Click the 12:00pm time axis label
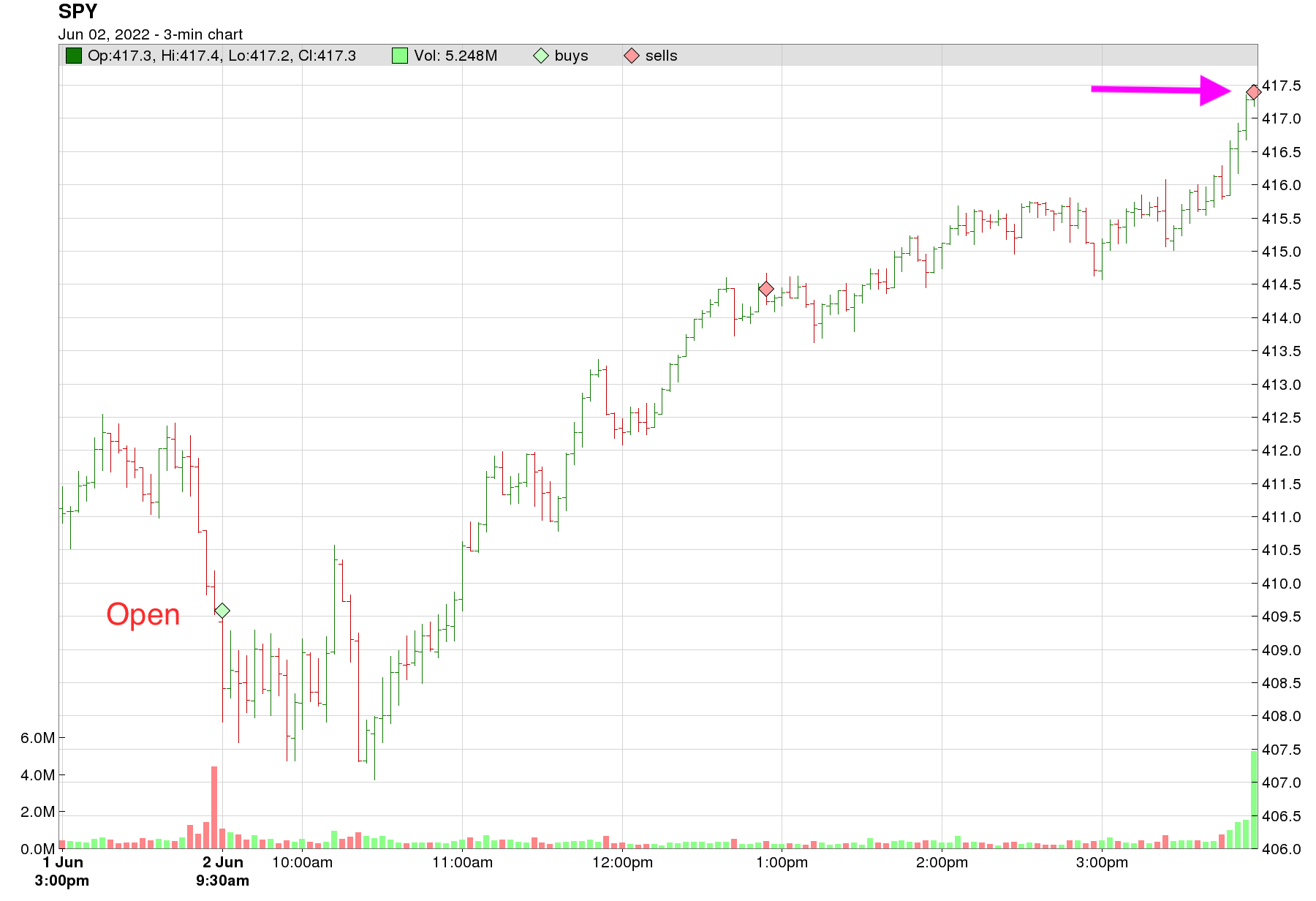This screenshot has width=1316, height=901. pyautogui.click(x=622, y=862)
